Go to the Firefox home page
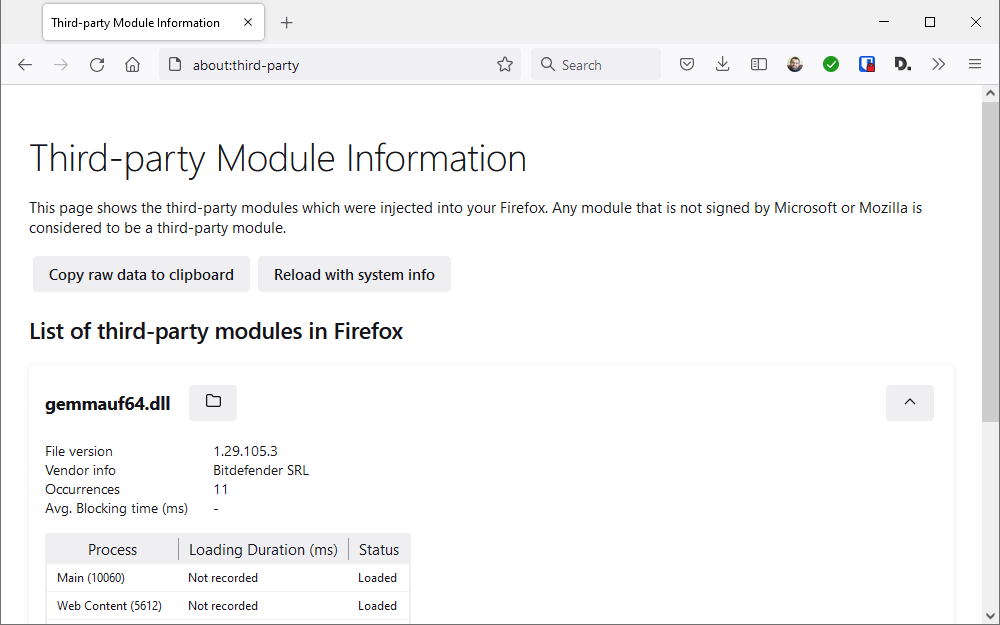The height and width of the screenshot is (625, 1000). pyautogui.click(x=132, y=64)
